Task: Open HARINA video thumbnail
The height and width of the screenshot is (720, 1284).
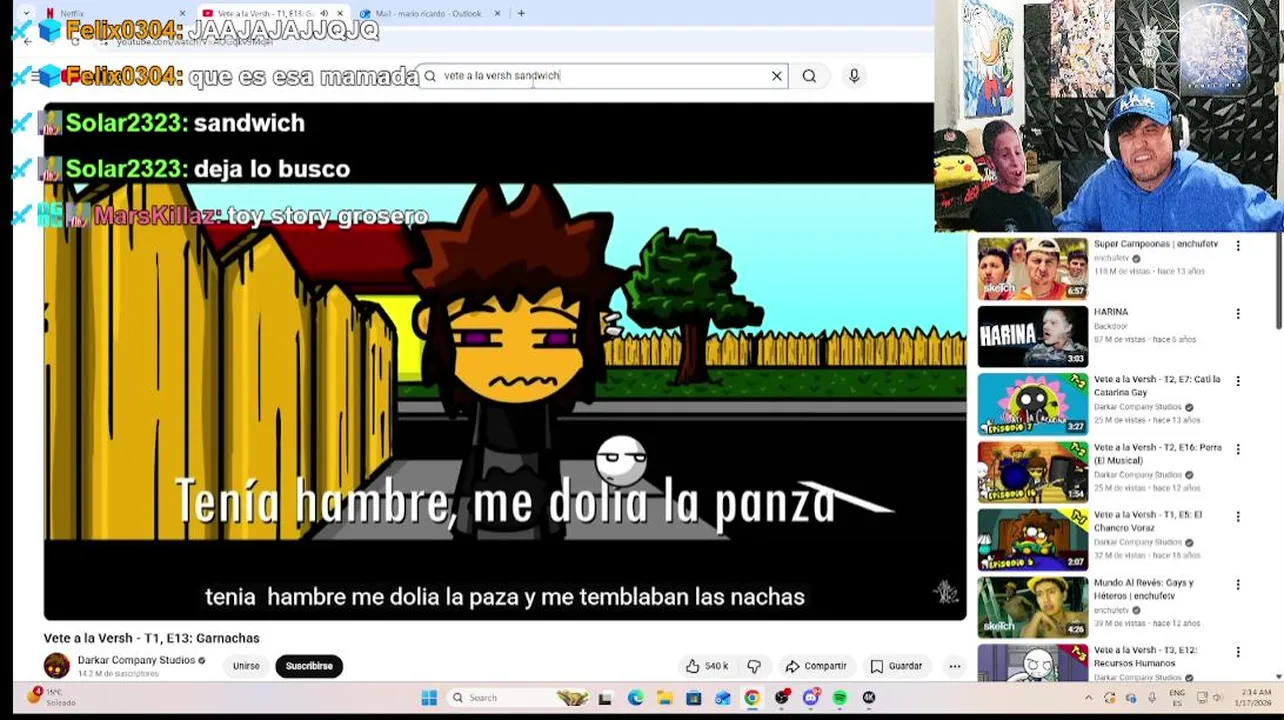Action: [1032, 336]
